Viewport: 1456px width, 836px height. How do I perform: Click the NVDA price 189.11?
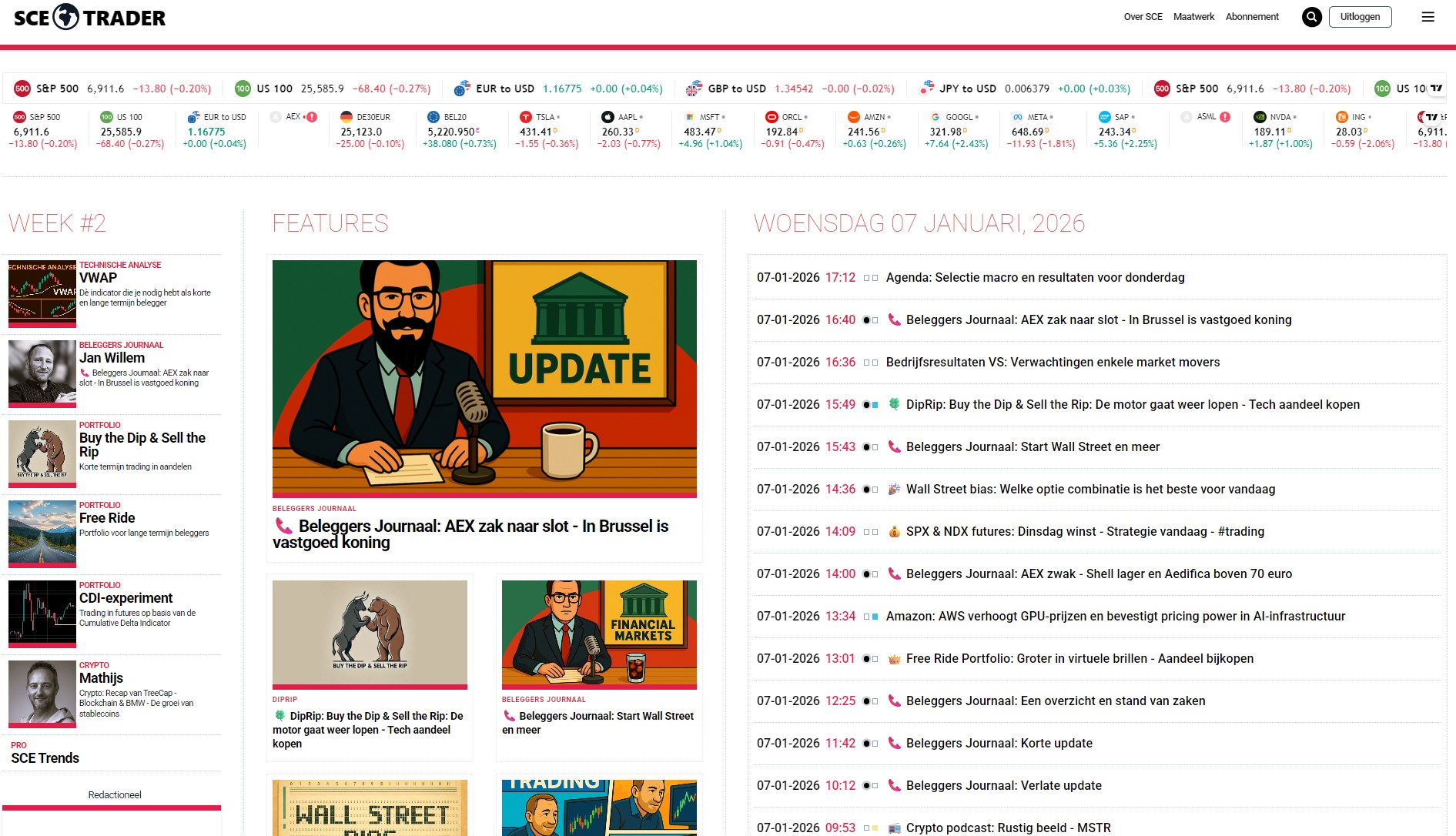1270,132
